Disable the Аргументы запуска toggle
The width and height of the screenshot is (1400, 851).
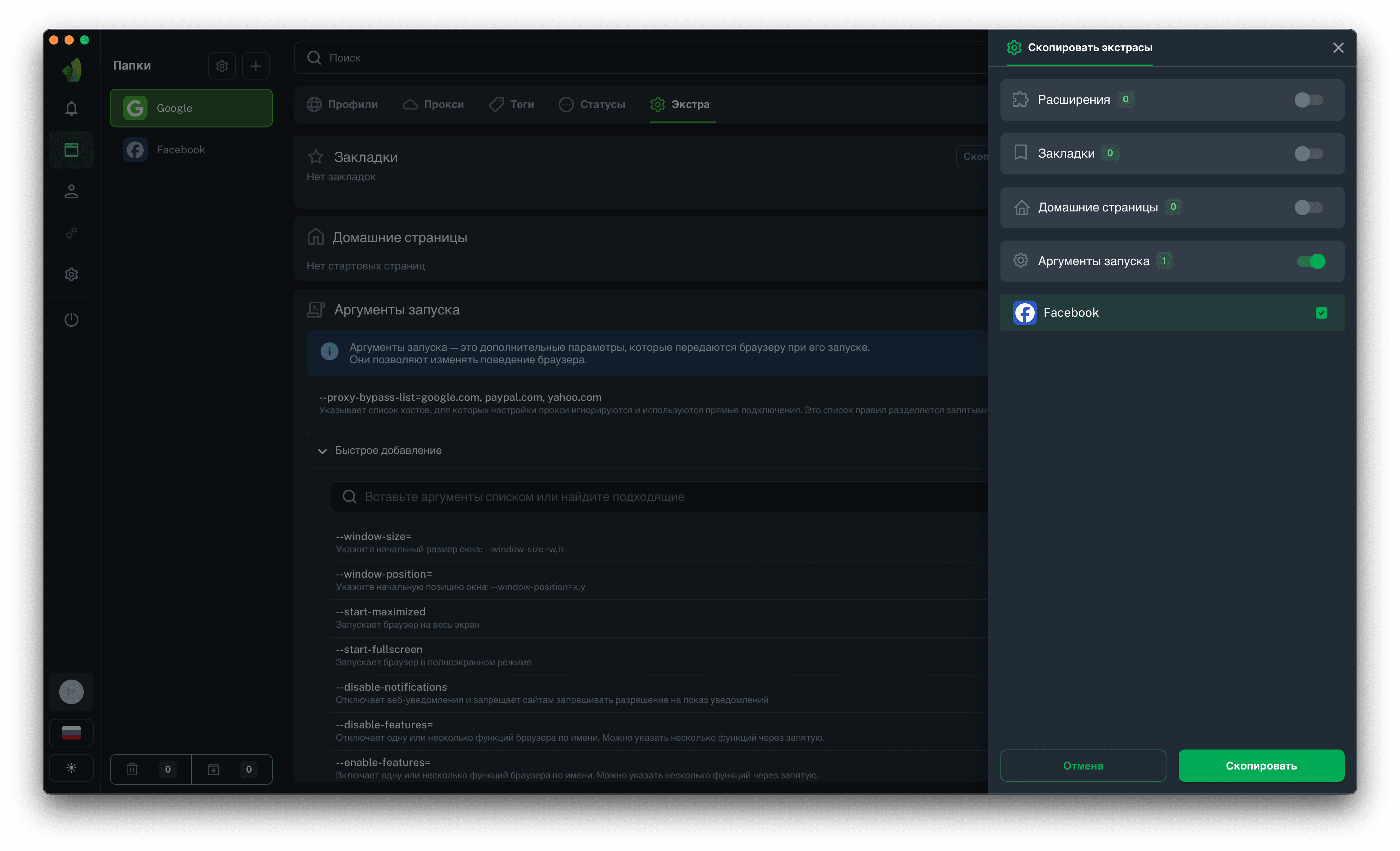tap(1311, 261)
